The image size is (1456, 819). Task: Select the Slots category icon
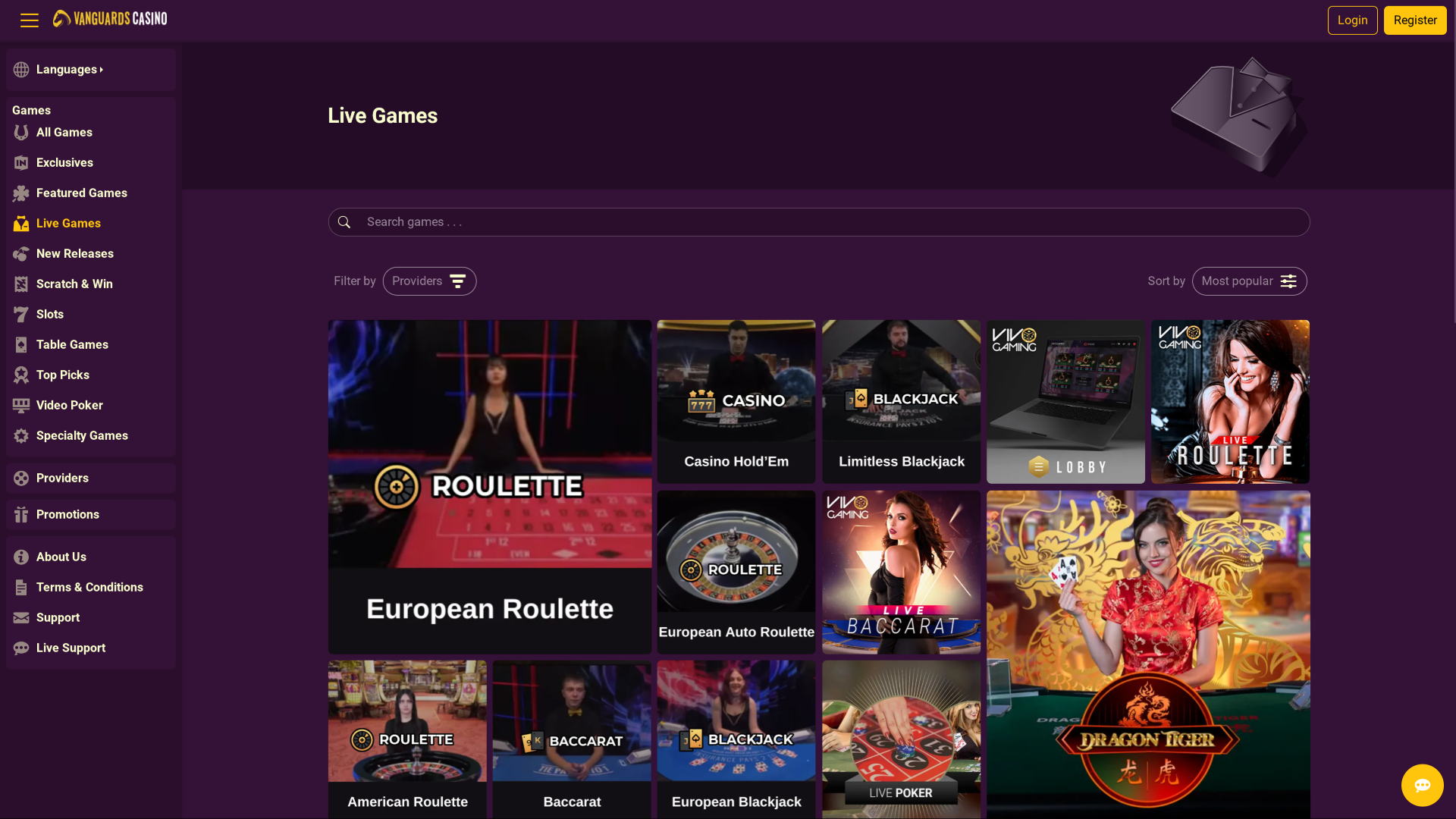tap(20, 314)
